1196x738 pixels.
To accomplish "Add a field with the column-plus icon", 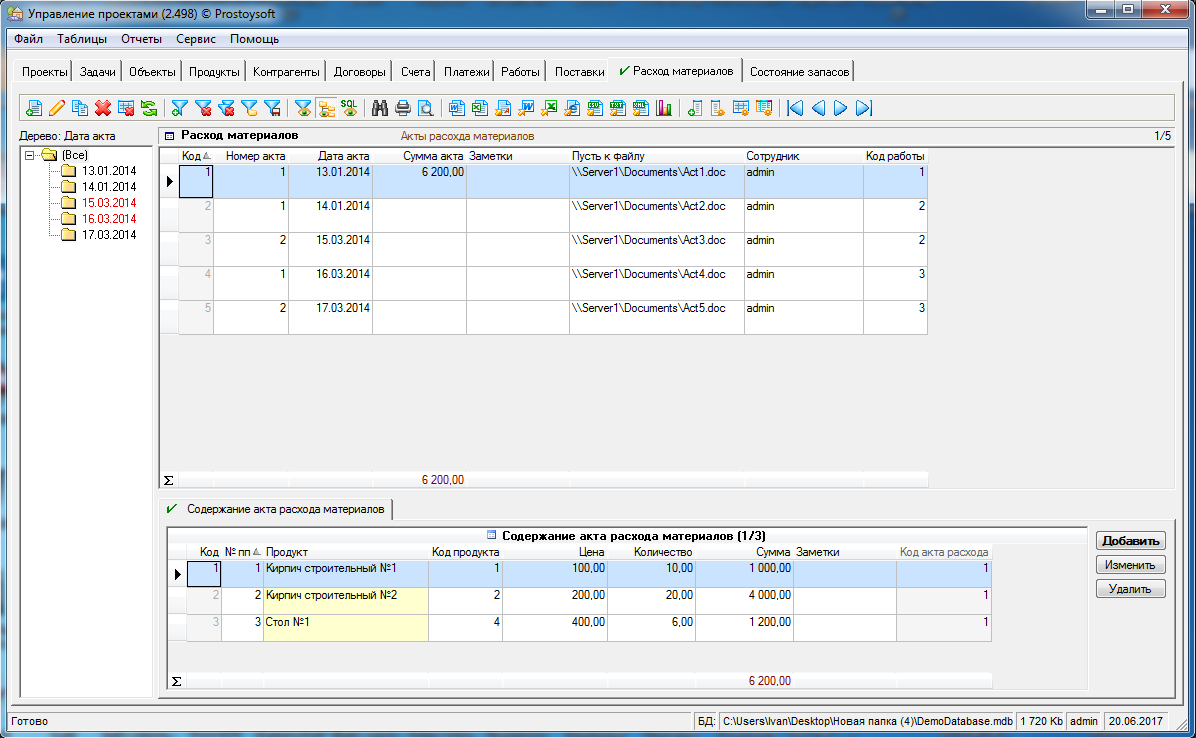I will pos(695,108).
